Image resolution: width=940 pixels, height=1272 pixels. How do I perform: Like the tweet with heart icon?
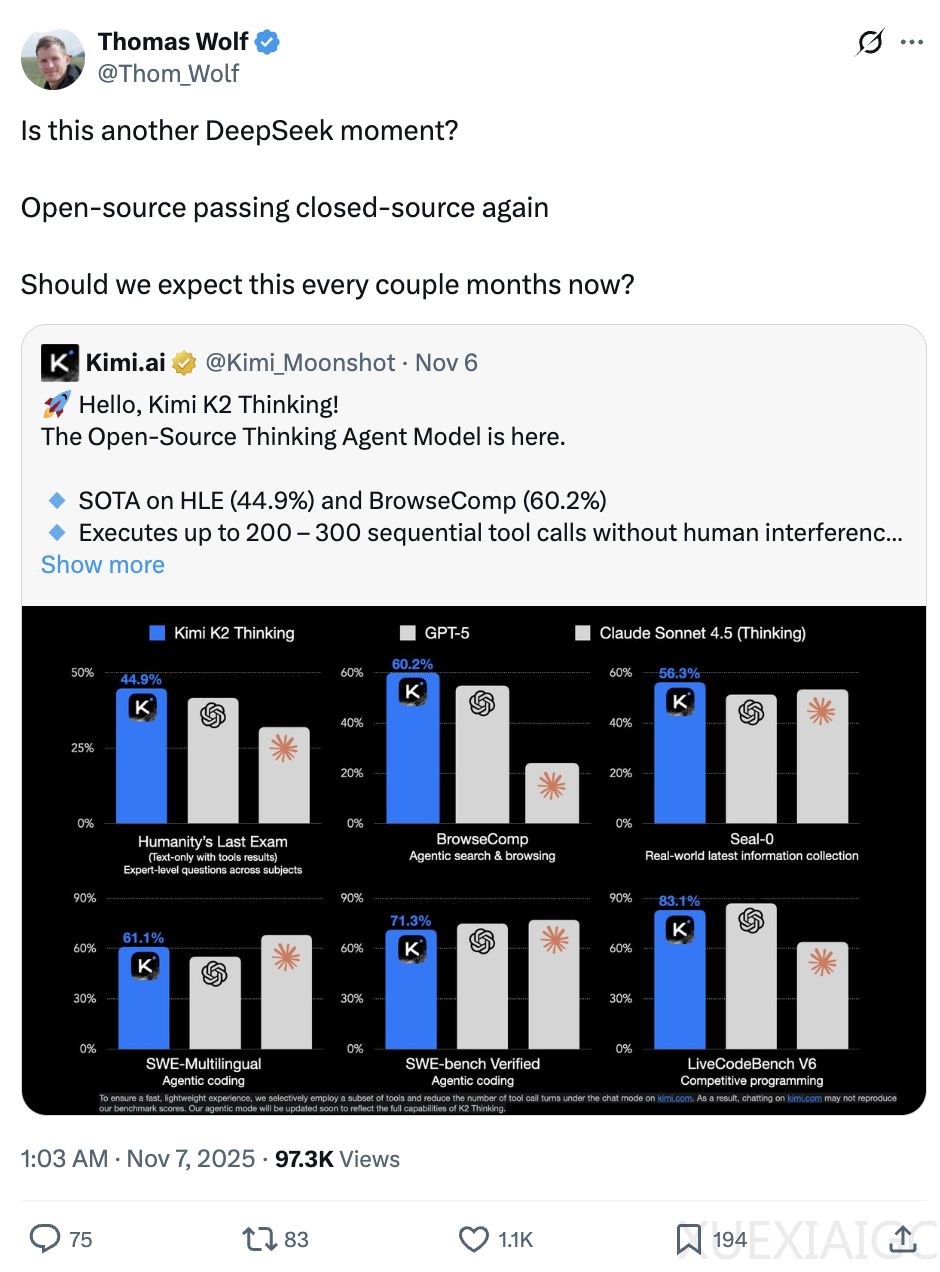tap(474, 1240)
